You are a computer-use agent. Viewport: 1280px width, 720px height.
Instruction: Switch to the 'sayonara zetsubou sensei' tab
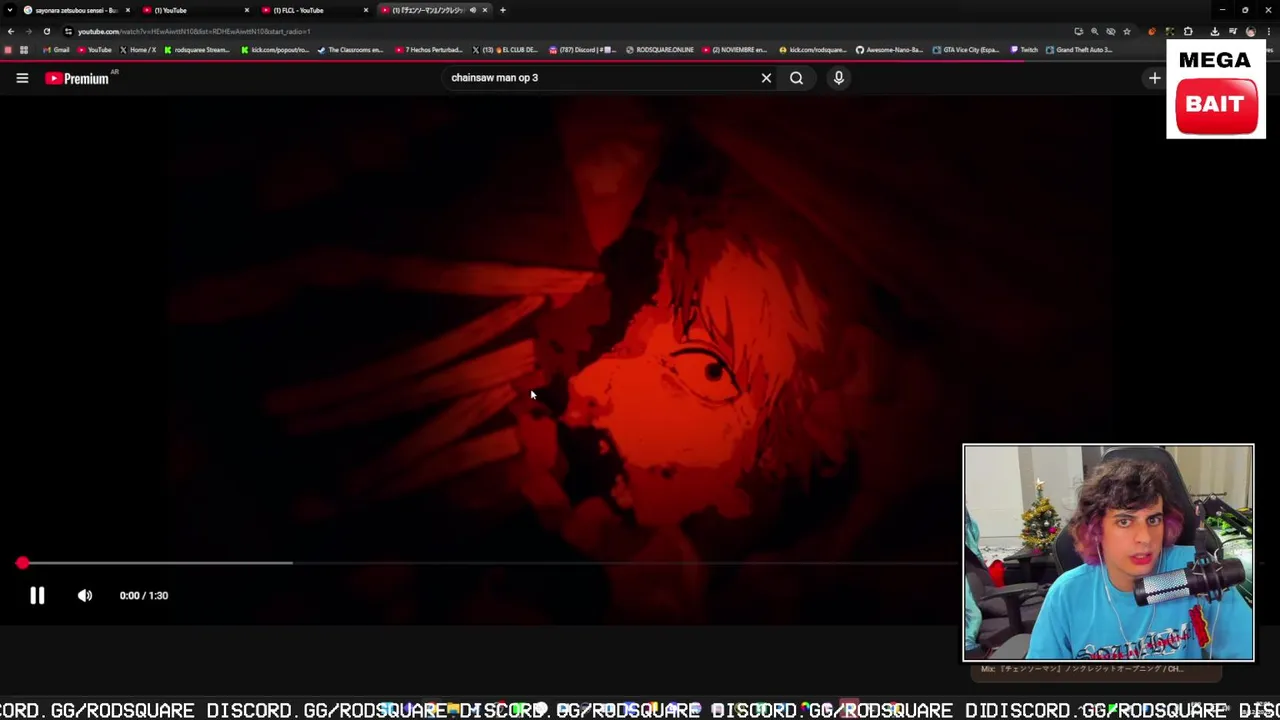(x=76, y=10)
